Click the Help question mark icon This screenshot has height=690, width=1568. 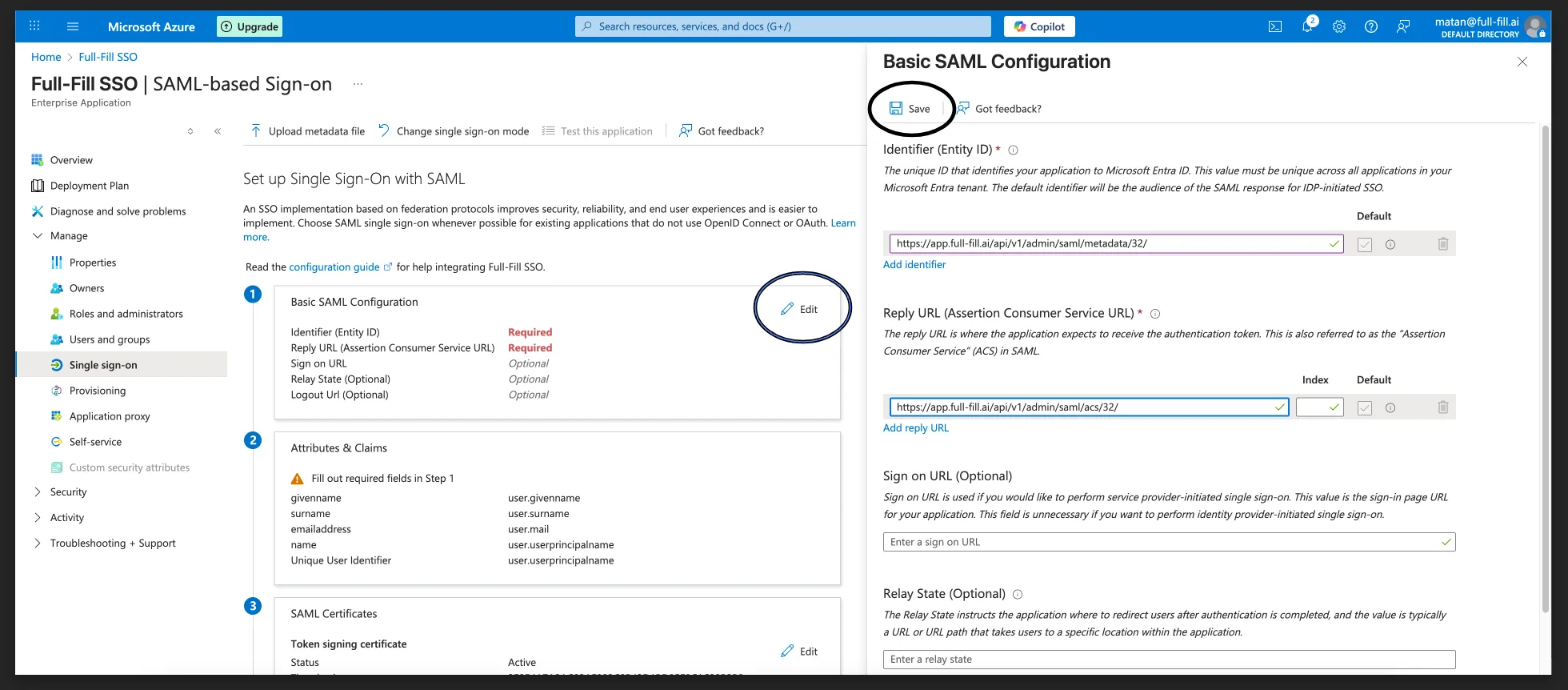pyautogui.click(x=1371, y=26)
